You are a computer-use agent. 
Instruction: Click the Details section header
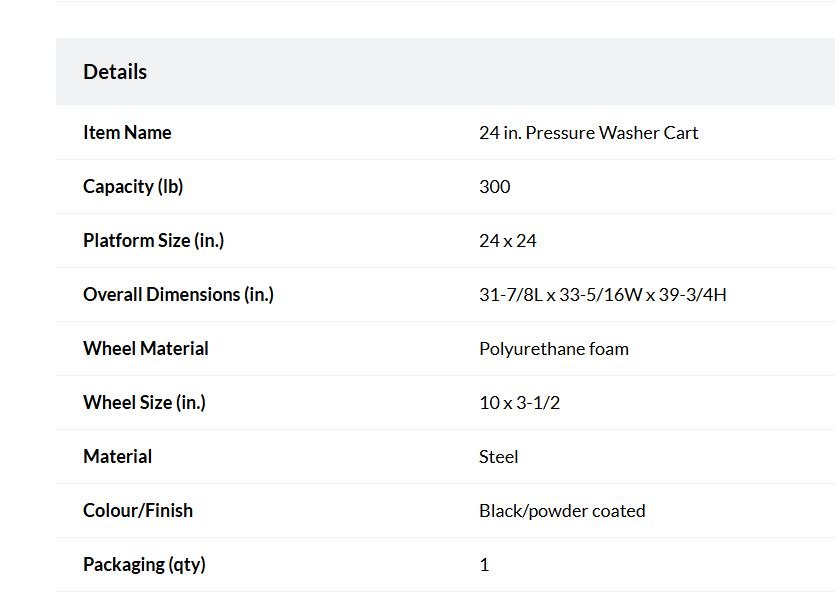point(115,72)
